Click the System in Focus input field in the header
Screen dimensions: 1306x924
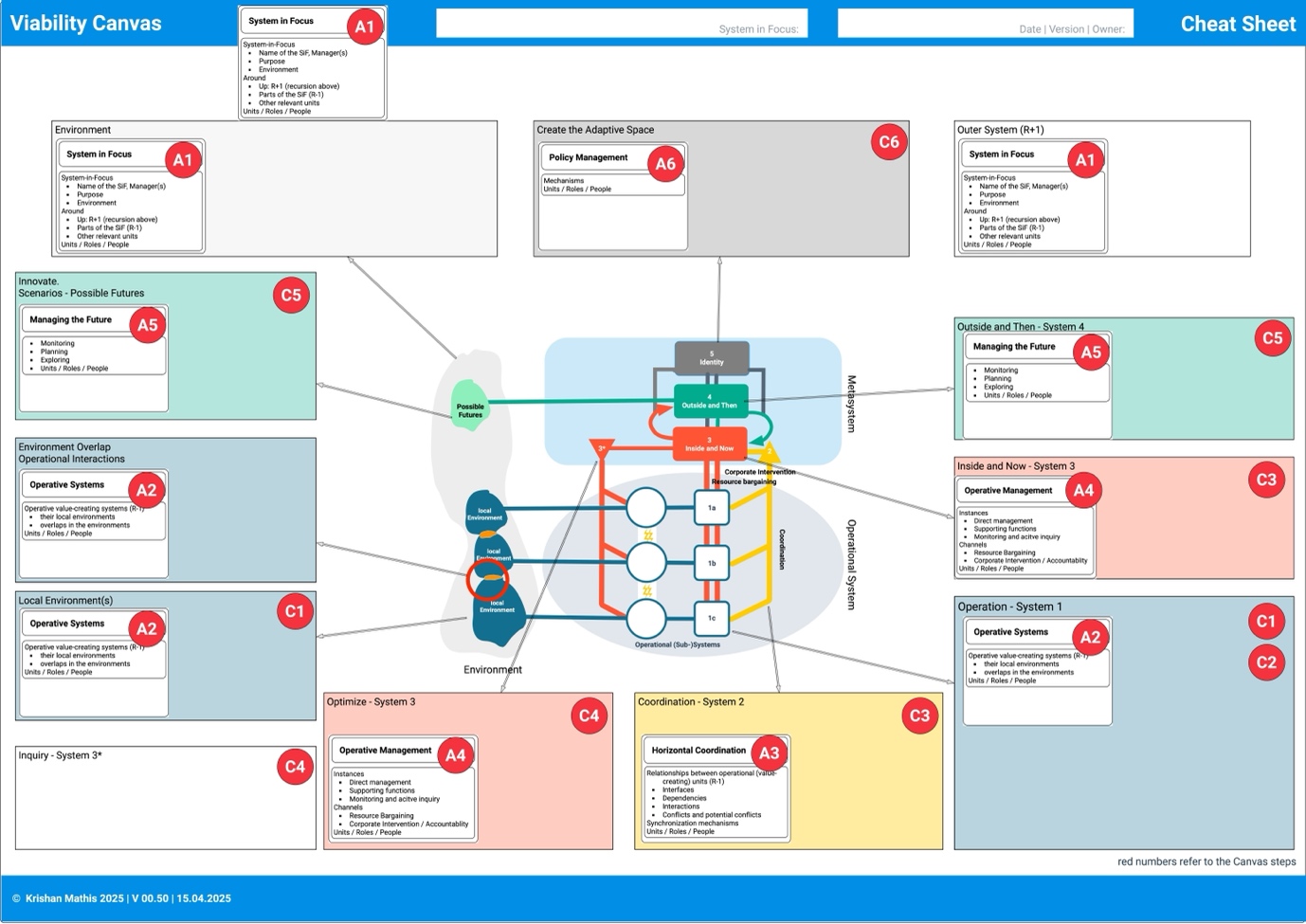621,23
